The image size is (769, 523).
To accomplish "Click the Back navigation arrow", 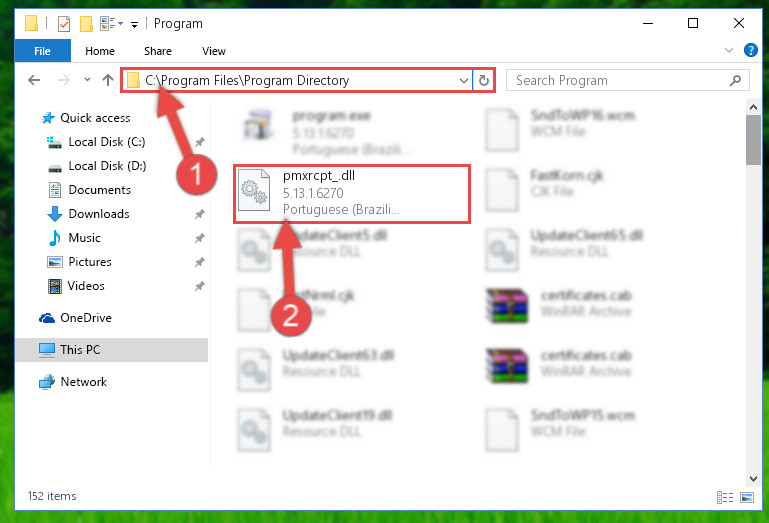I will (x=34, y=80).
